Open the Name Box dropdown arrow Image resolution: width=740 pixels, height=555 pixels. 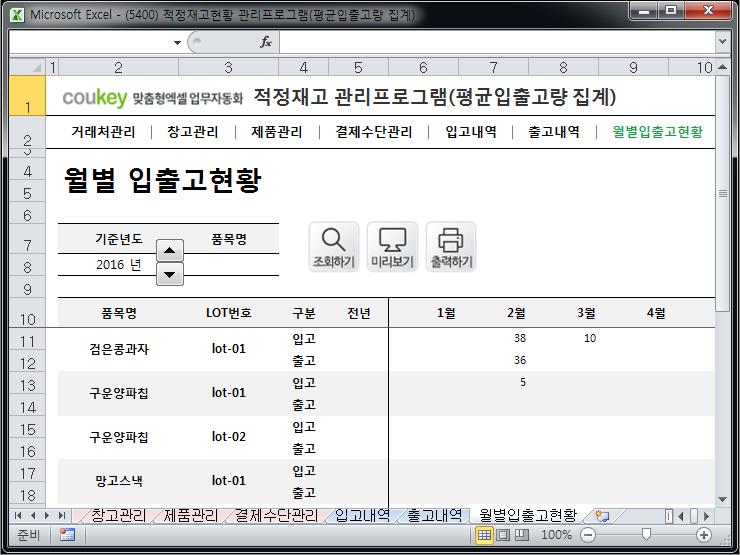[177, 42]
